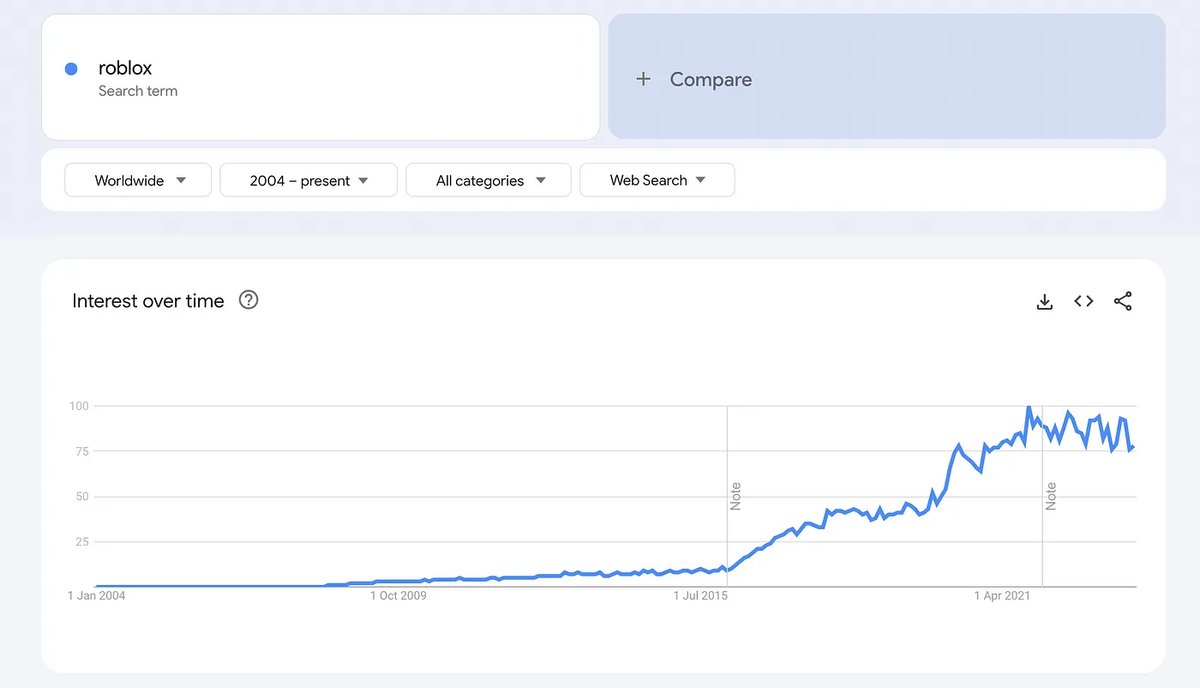This screenshot has height=688, width=1200.
Task: Open the embed code view
Action: point(1083,301)
